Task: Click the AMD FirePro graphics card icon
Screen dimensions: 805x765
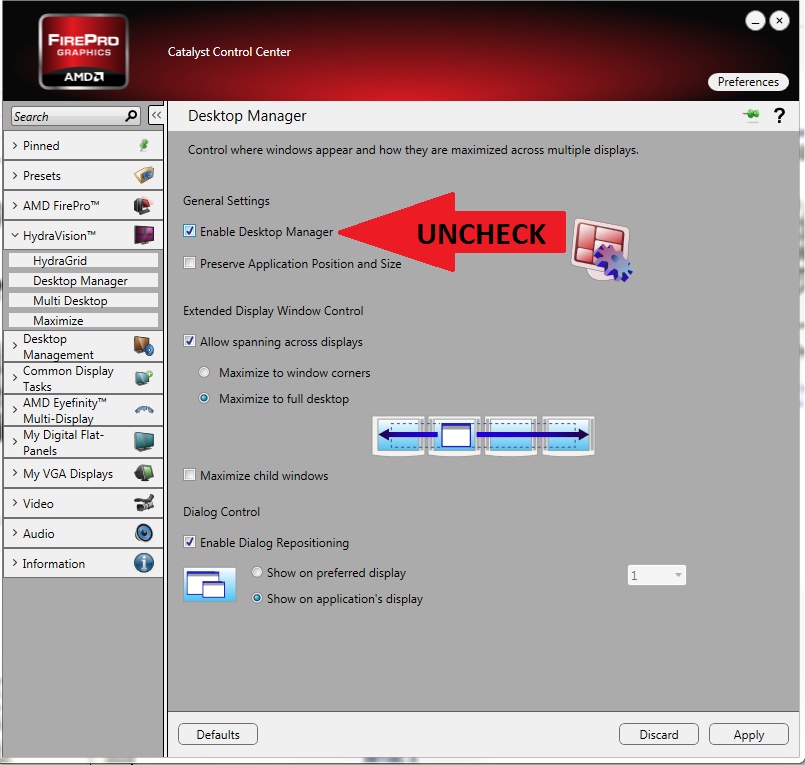Action: (144, 205)
